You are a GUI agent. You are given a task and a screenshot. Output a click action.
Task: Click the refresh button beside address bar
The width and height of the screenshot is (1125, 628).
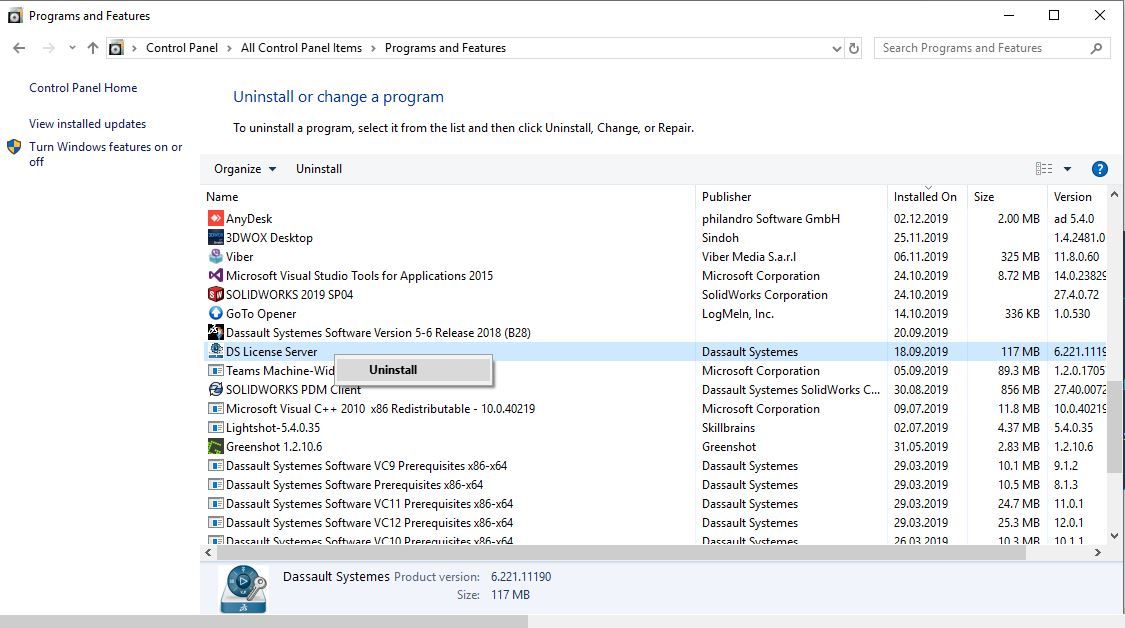[x=854, y=48]
